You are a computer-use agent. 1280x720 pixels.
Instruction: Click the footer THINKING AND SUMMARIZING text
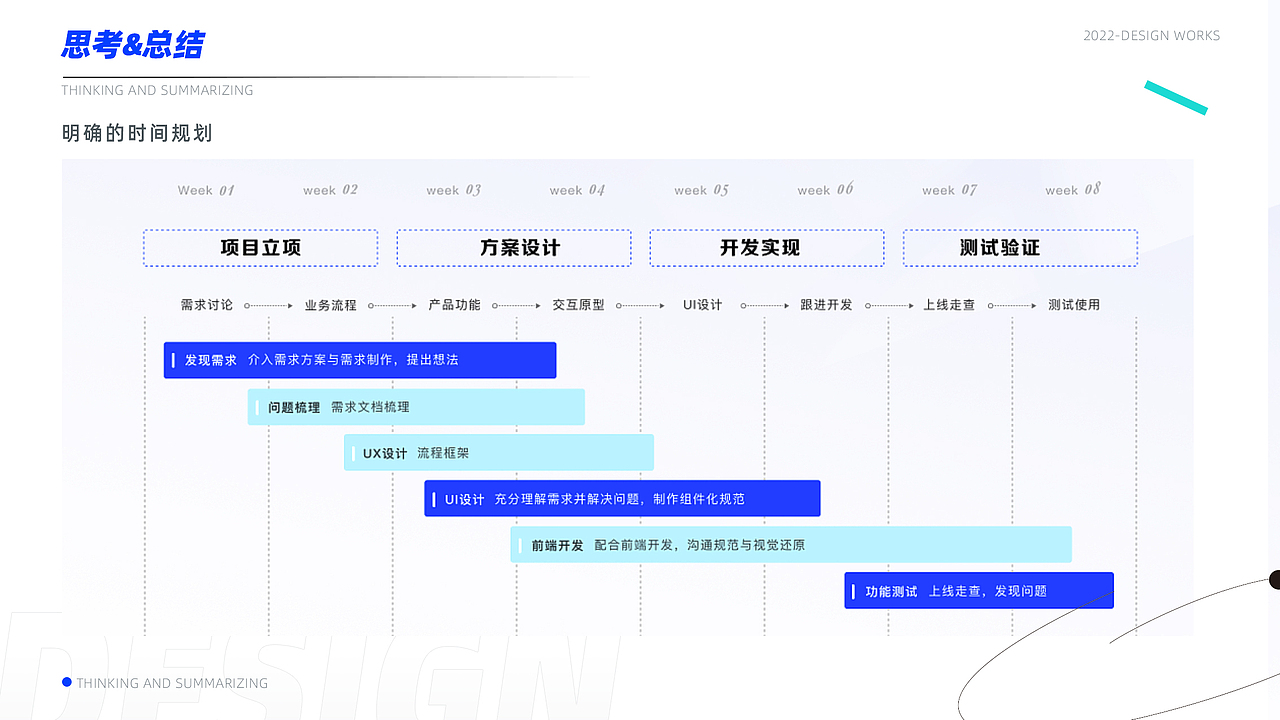[x=172, y=683]
